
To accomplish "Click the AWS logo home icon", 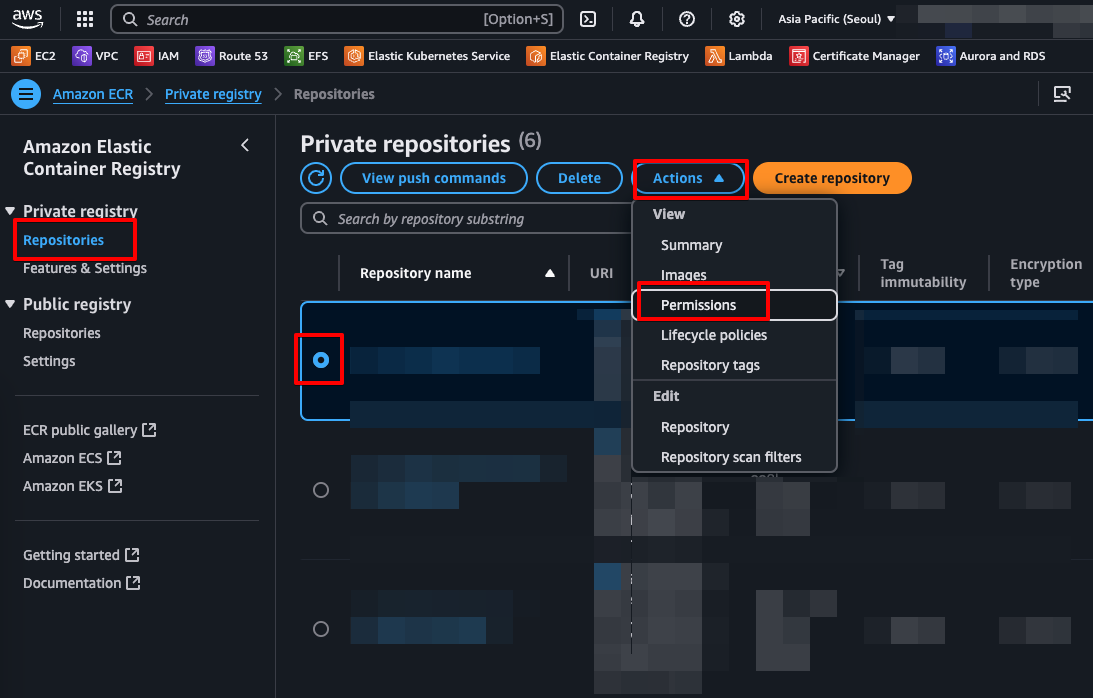I will click(x=27, y=19).
